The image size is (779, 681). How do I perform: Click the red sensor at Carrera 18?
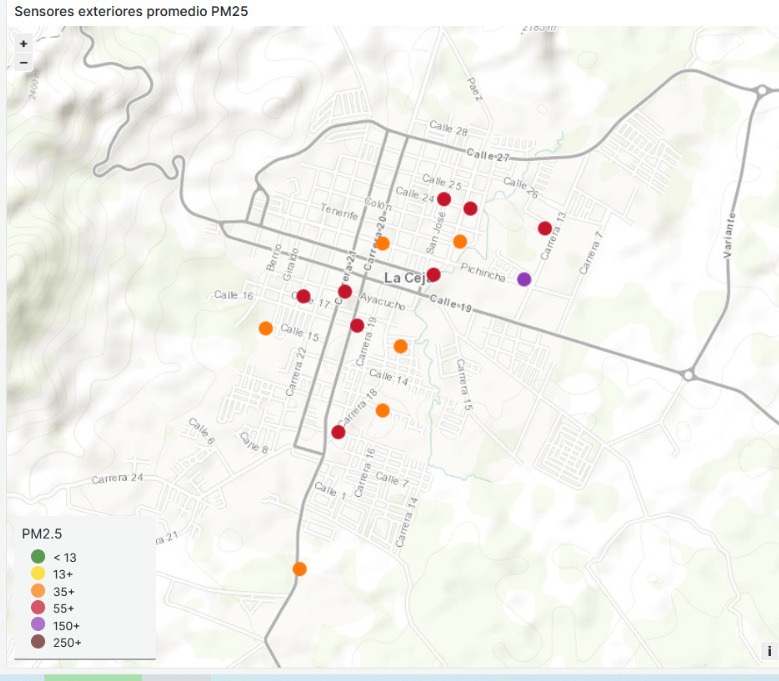(338, 432)
